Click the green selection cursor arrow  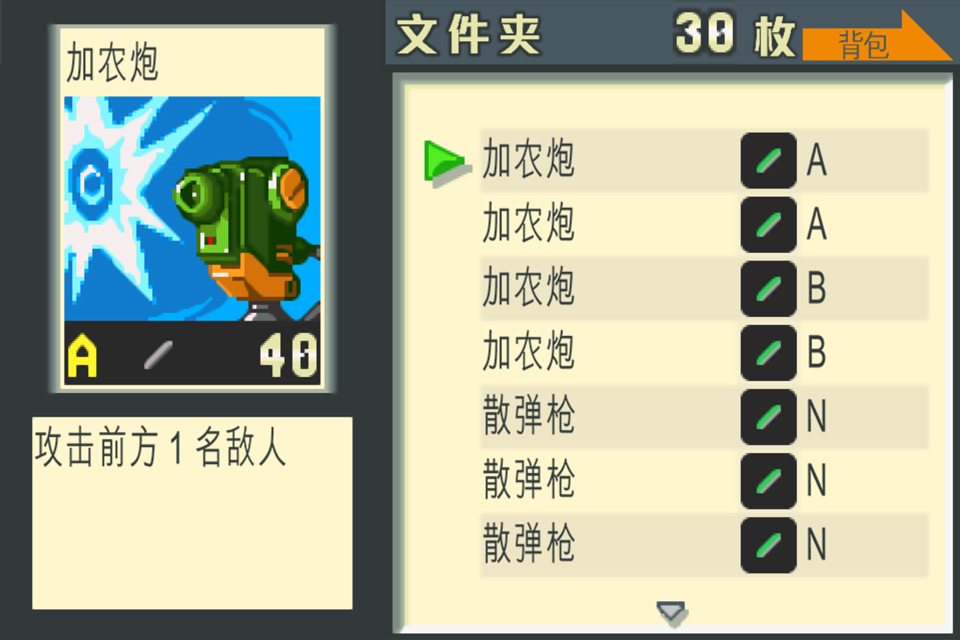tap(448, 164)
